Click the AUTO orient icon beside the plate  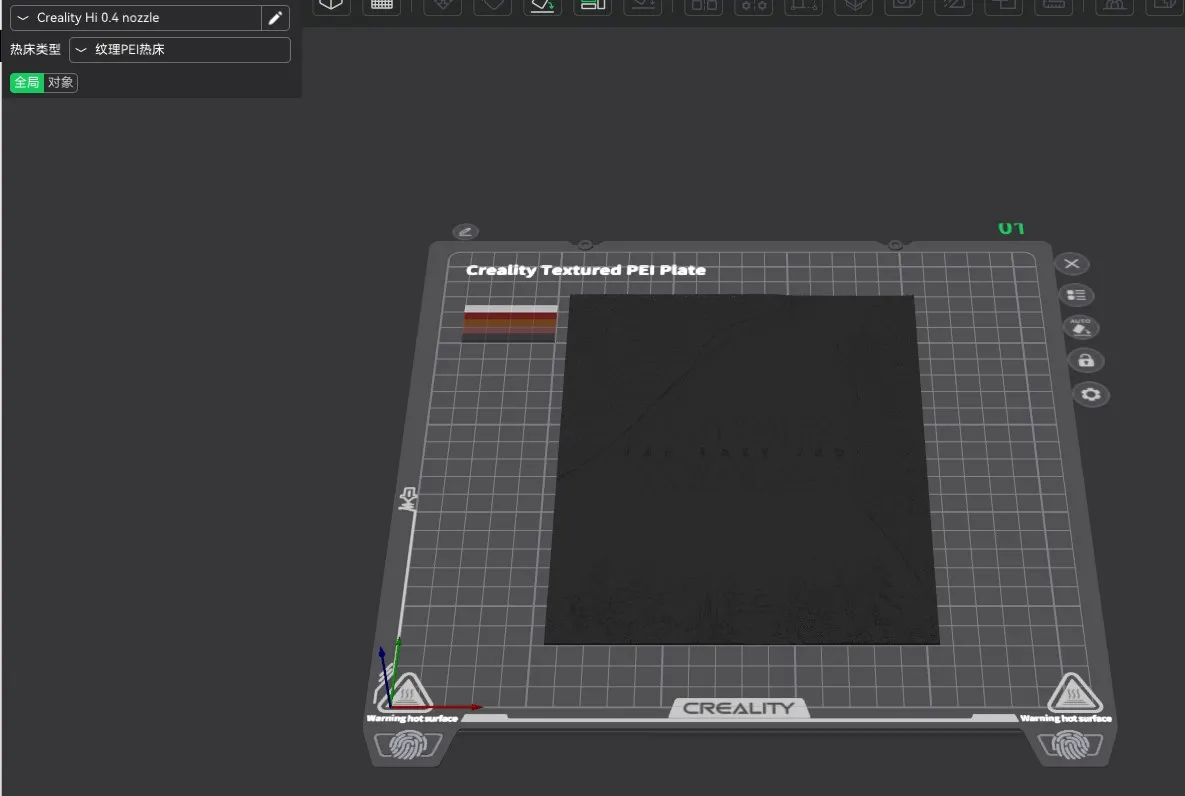point(1081,327)
